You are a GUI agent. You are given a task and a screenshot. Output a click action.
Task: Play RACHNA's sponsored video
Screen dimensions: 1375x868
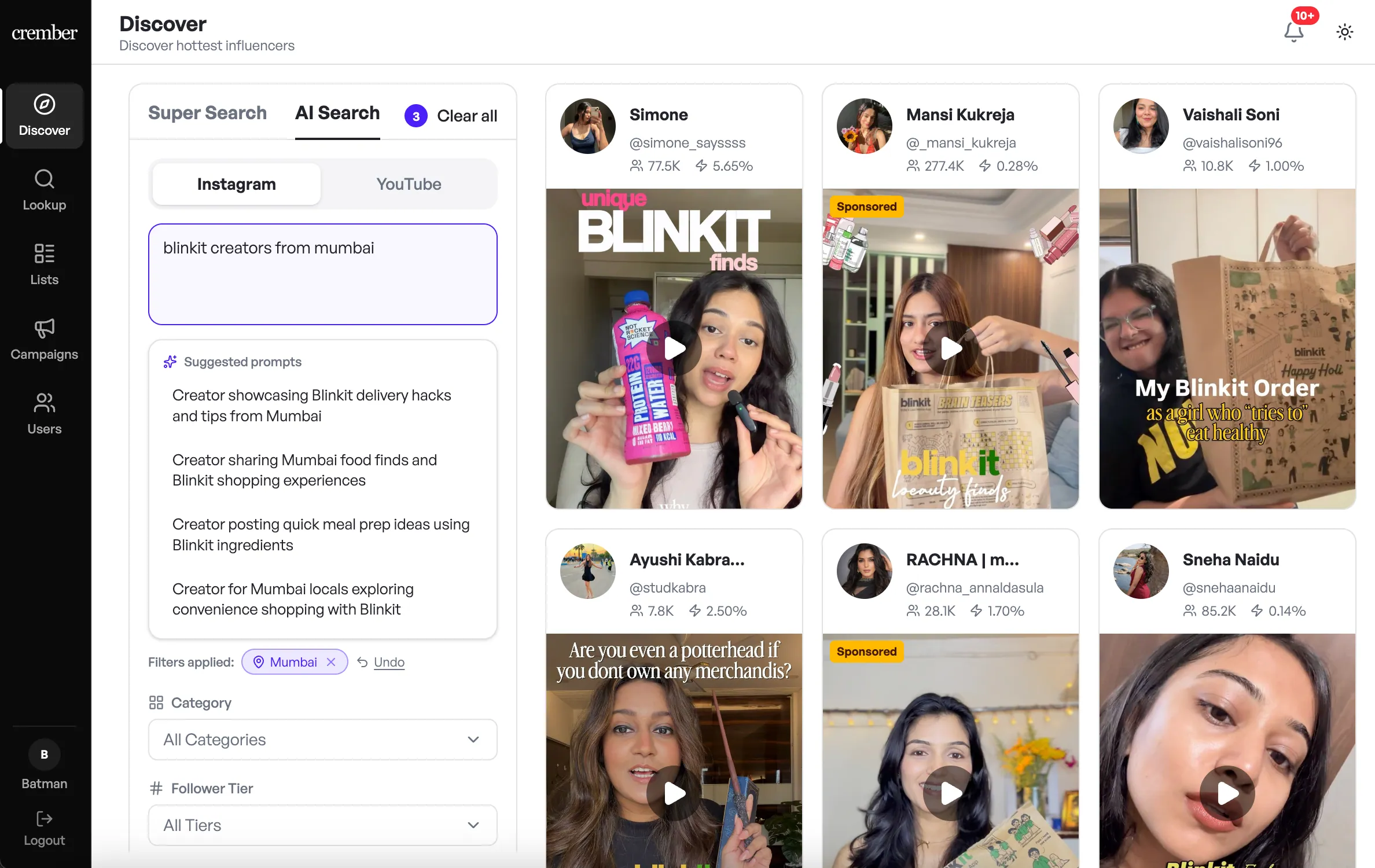click(x=951, y=793)
